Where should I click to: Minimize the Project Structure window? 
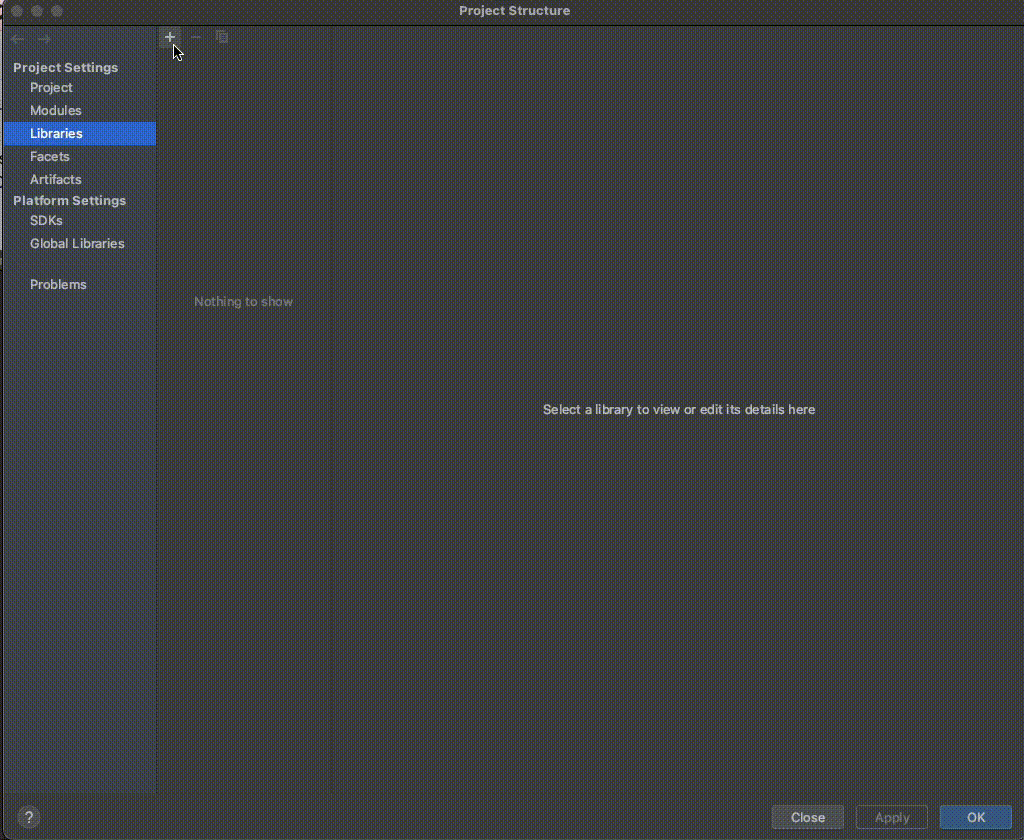click(37, 11)
